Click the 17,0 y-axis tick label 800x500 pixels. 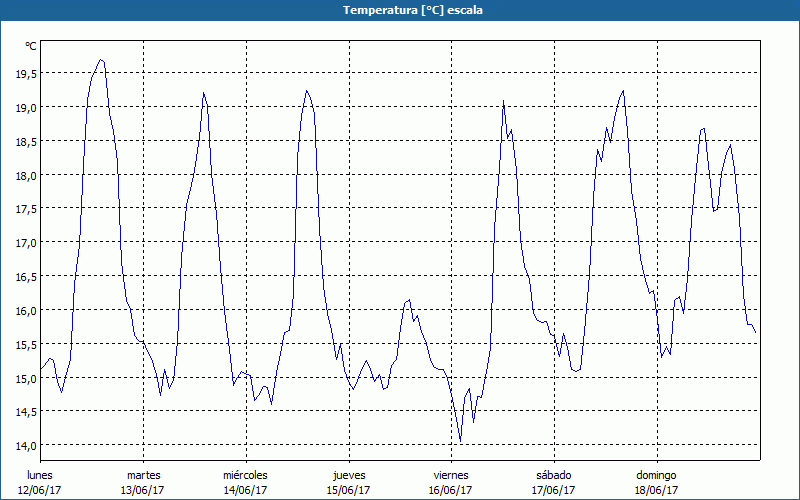click(26, 242)
